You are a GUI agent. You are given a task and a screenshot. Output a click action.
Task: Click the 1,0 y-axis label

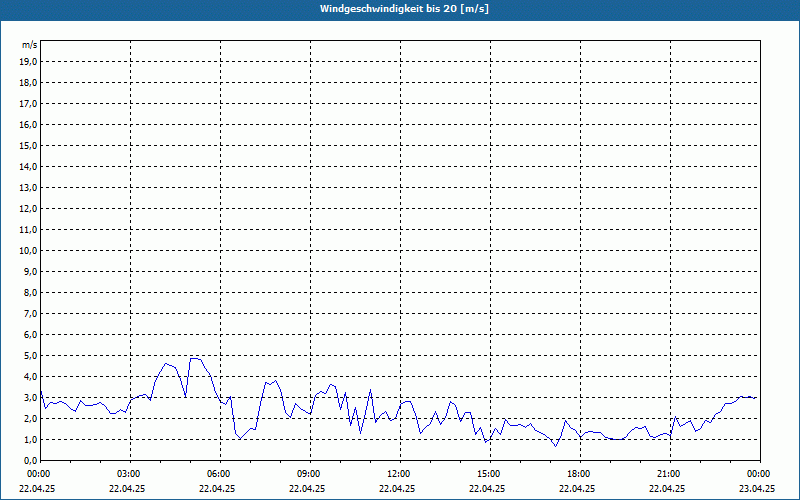point(30,440)
